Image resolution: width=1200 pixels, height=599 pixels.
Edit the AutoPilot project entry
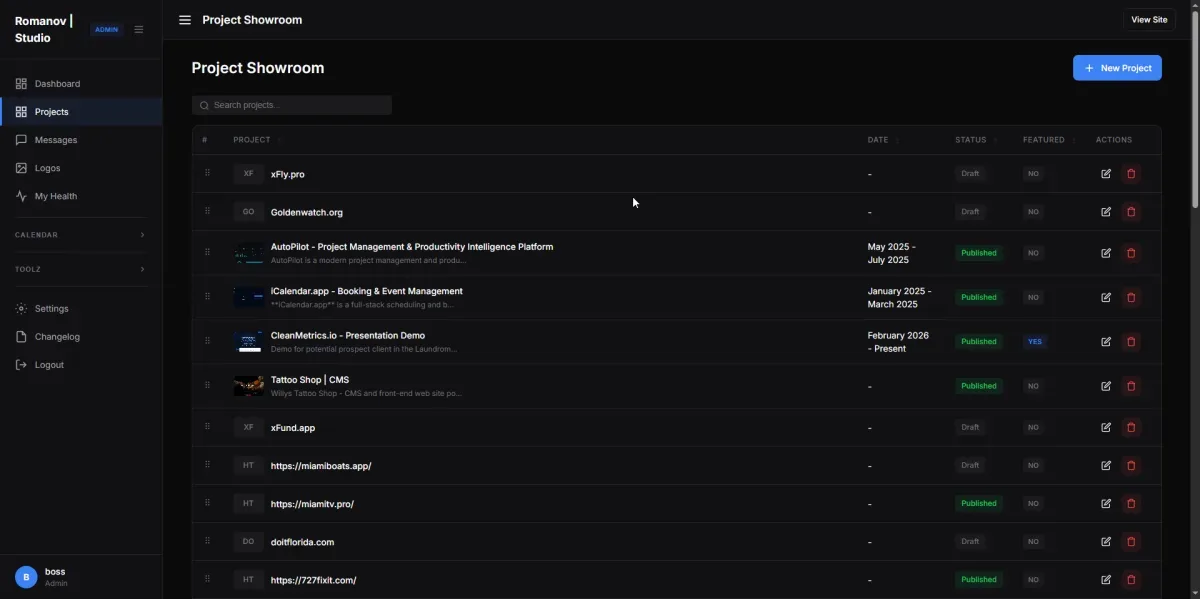(1106, 253)
